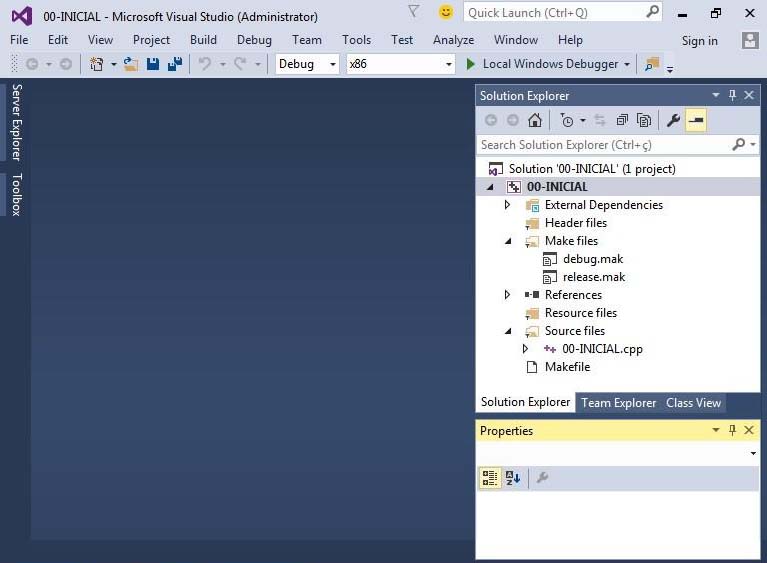This screenshot has height=563, width=767.
Task: Pin the Properties panel
Action: 732,430
